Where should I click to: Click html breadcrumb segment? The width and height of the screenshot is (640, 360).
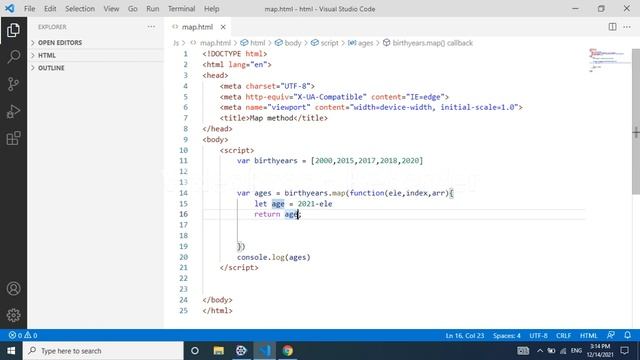coord(257,43)
